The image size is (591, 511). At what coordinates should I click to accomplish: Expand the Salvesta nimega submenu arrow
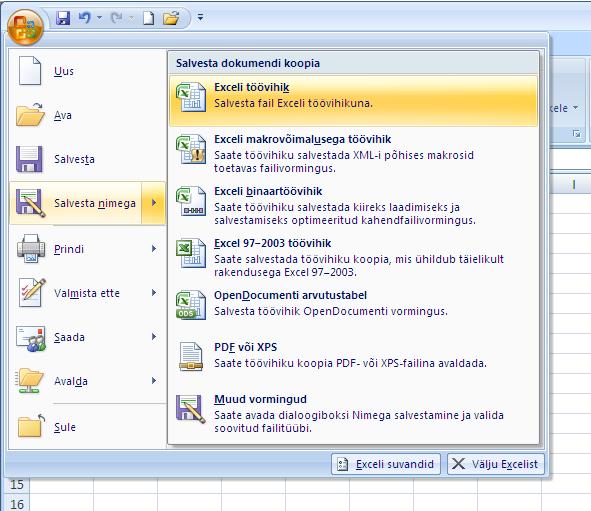coord(154,203)
